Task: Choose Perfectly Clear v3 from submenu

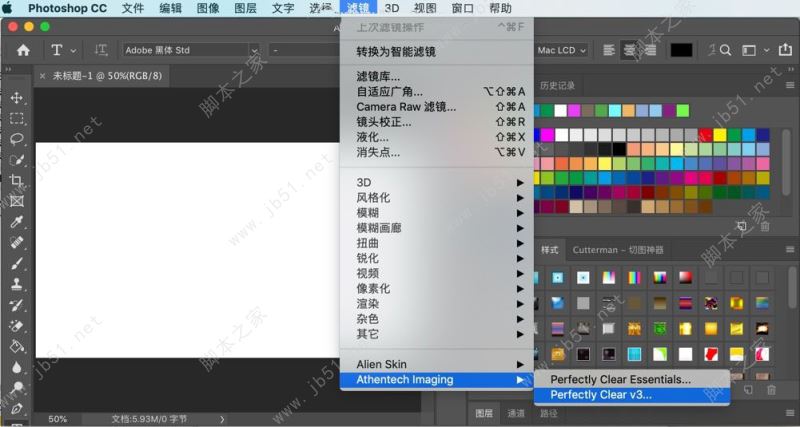Action: (632, 395)
